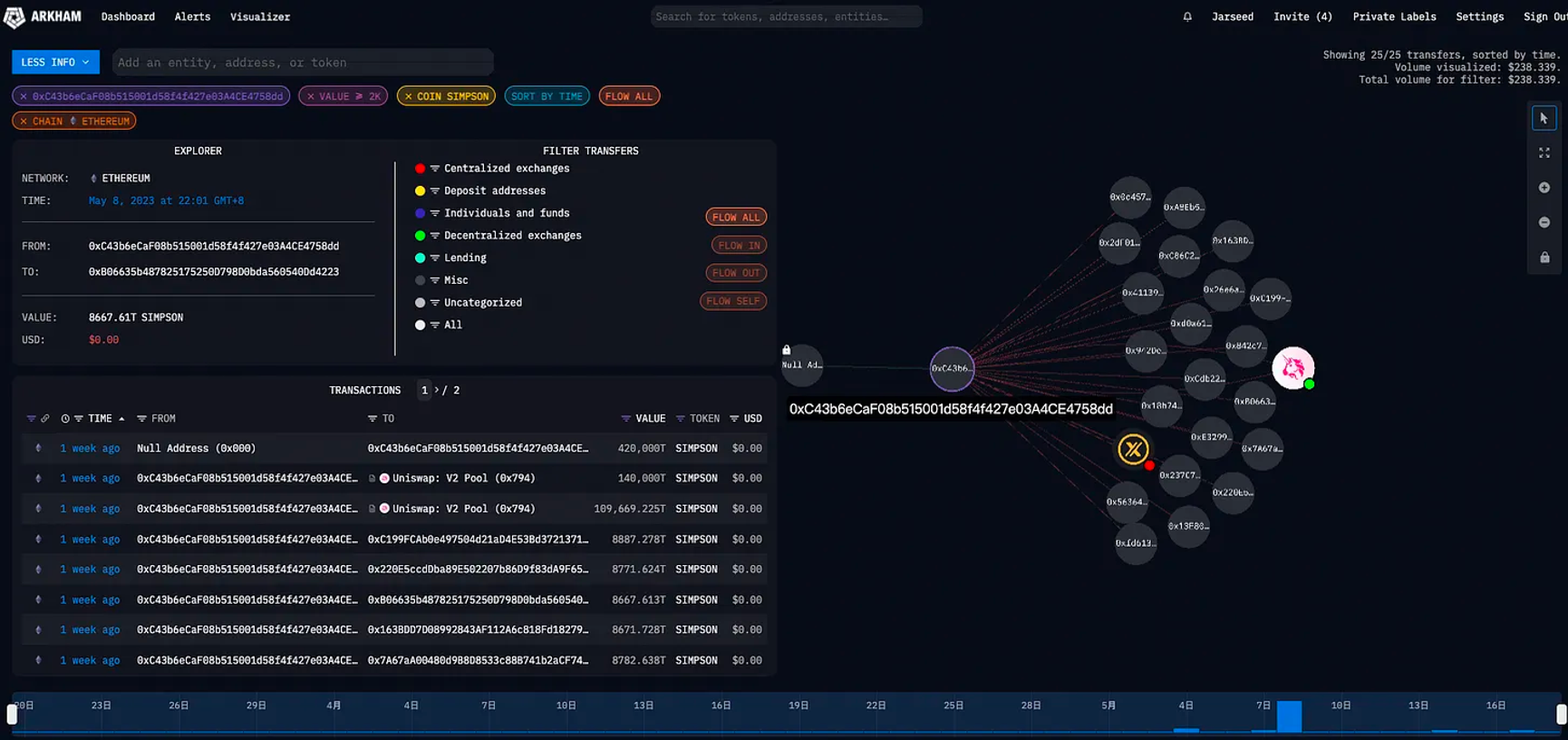1568x740 pixels.
Task: Select the pink Uniswap unicorn node
Action: pos(1293,367)
